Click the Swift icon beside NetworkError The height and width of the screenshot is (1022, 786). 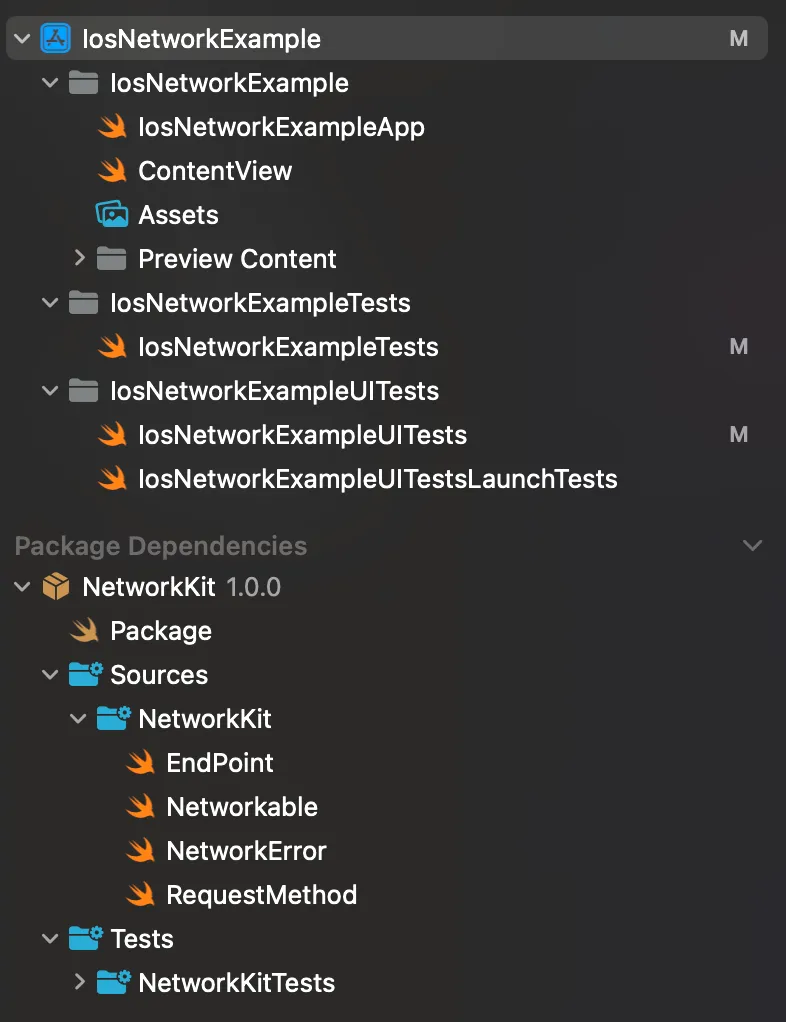141,850
